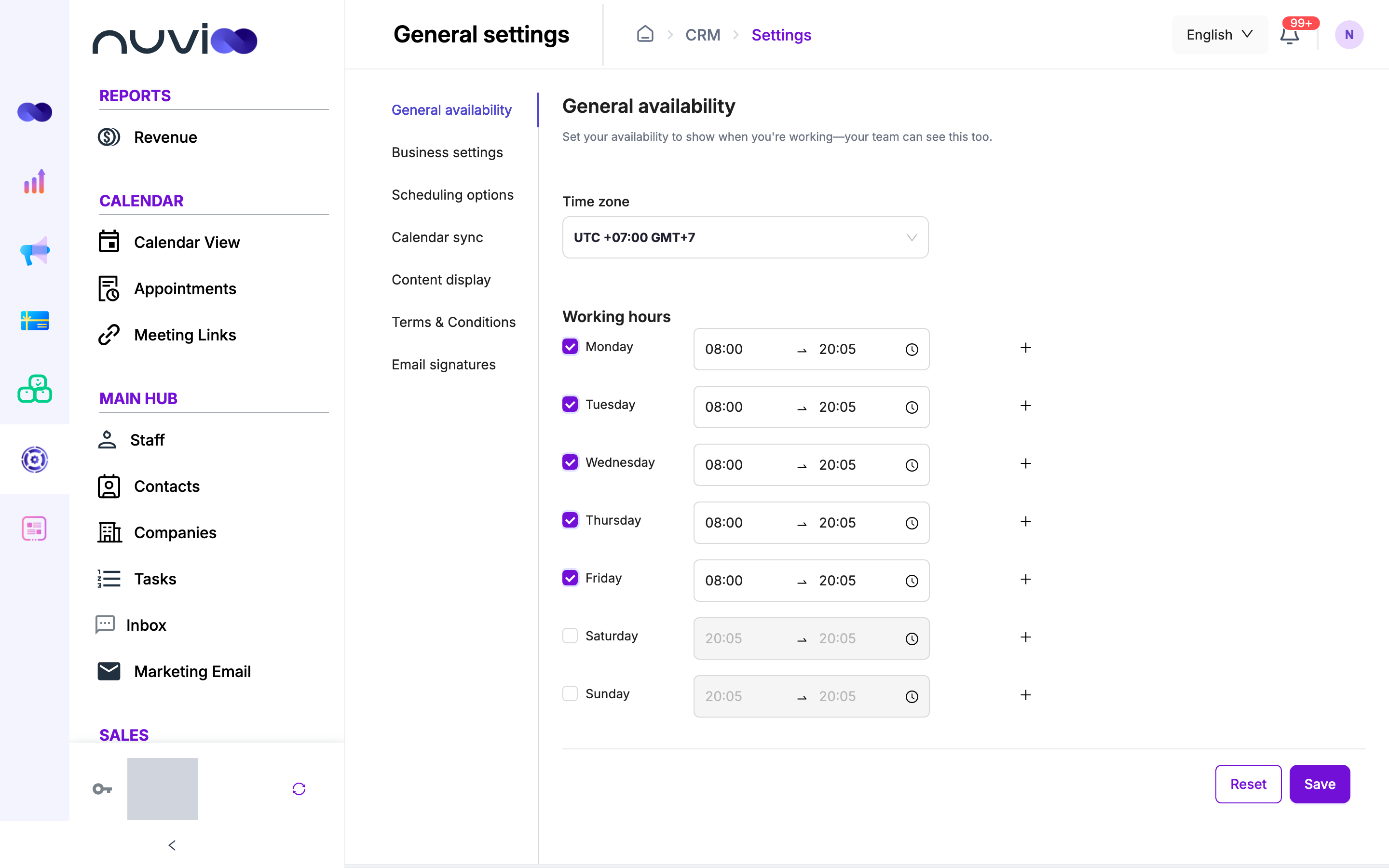Uncheck the Friday checkbox

click(570, 578)
